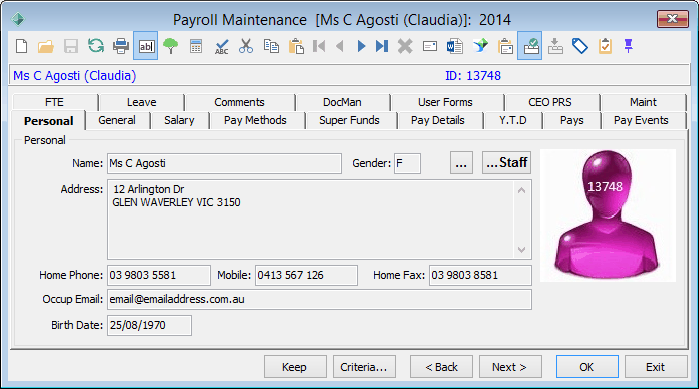Go to first record arrow icon

point(319,46)
